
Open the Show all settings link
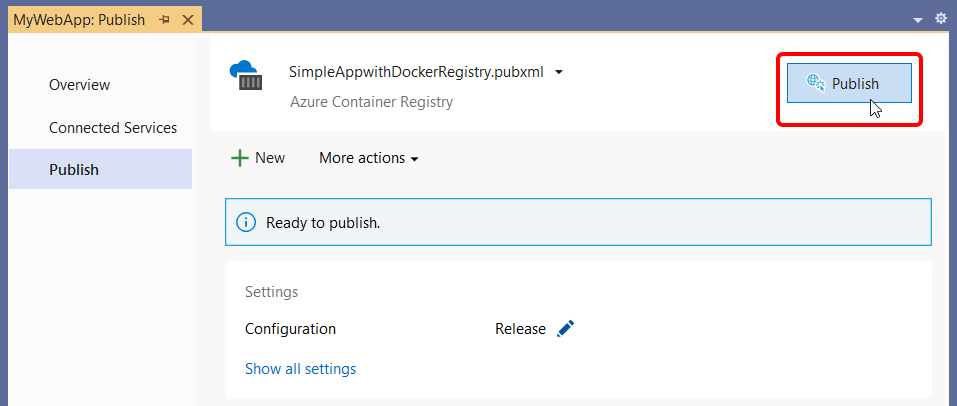(x=300, y=369)
